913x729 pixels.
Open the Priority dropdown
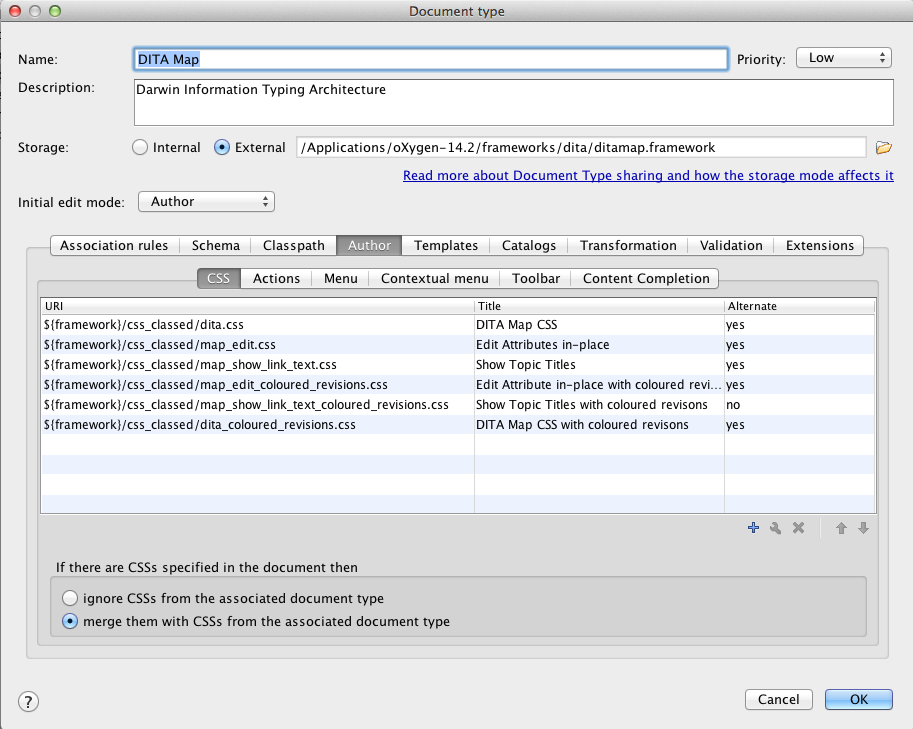(843, 58)
